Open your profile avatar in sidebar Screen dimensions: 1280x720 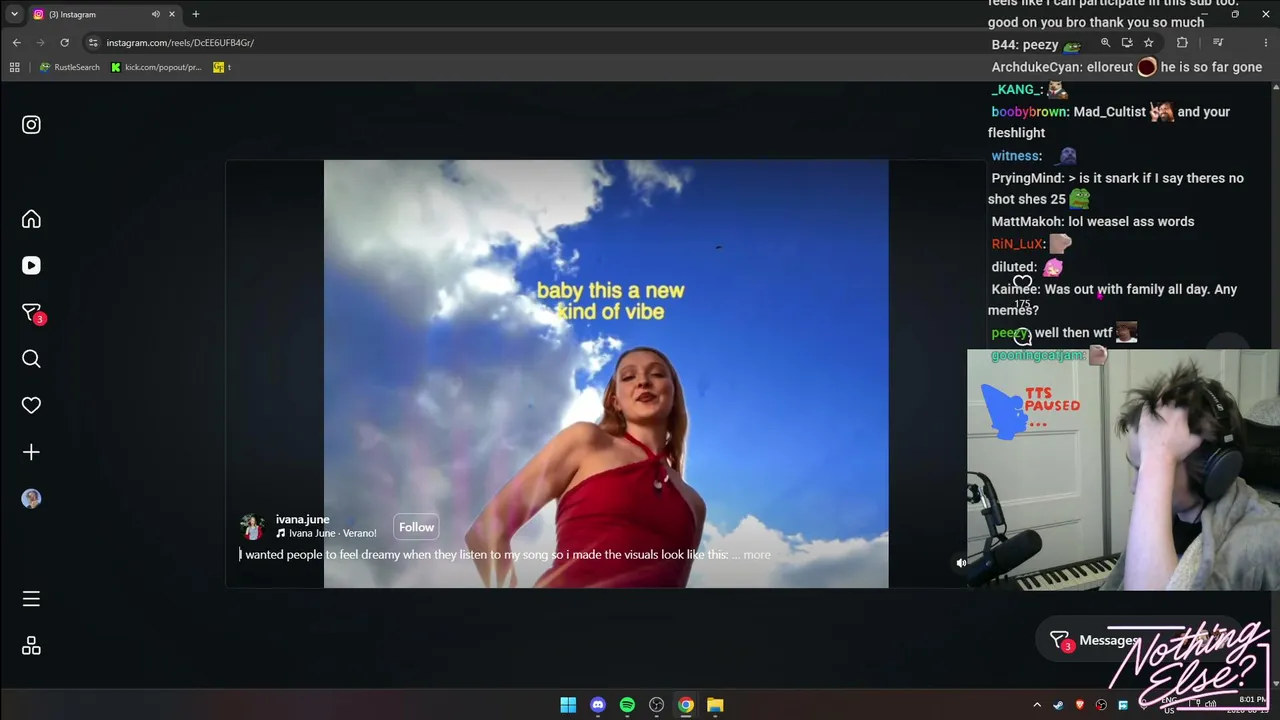[31, 499]
